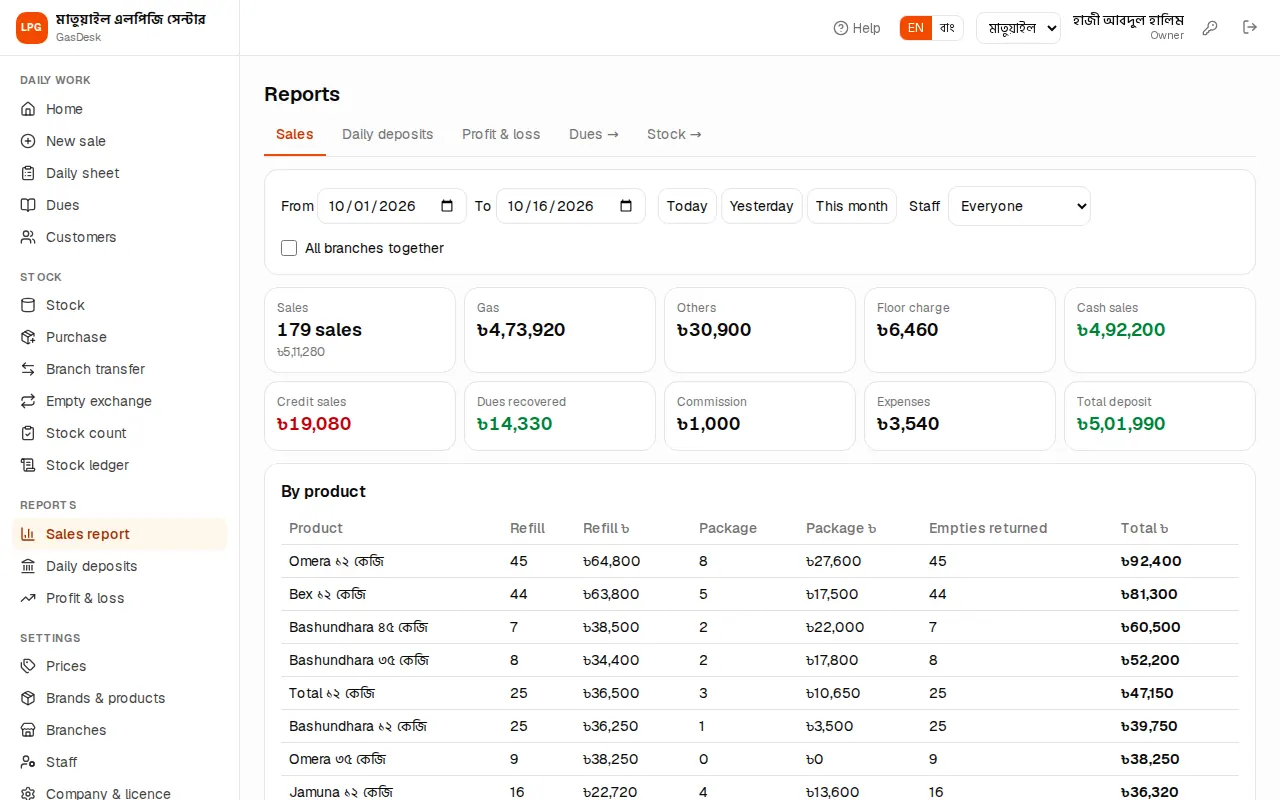Screen dimensions: 1280x800
Task: Click the Stock ledger icon
Action: (x=28, y=465)
